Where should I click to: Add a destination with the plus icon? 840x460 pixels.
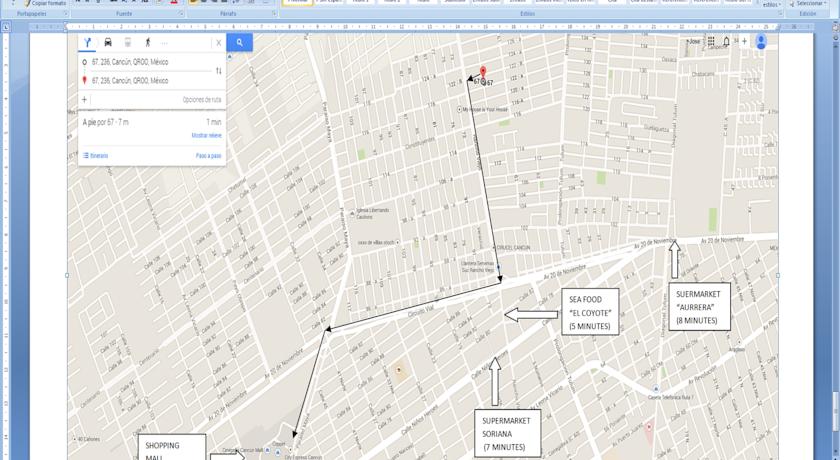click(x=84, y=100)
